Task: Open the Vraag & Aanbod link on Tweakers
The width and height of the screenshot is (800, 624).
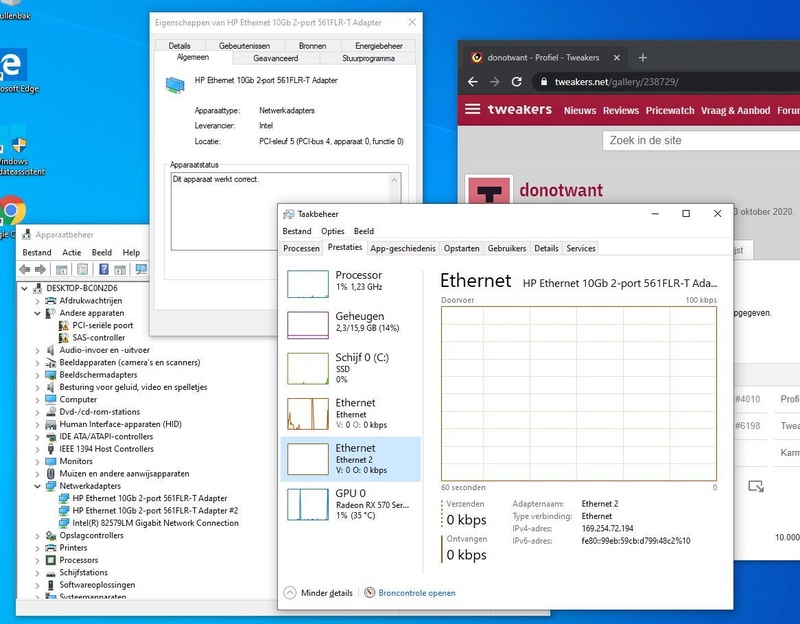Action: click(x=735, y=110)
